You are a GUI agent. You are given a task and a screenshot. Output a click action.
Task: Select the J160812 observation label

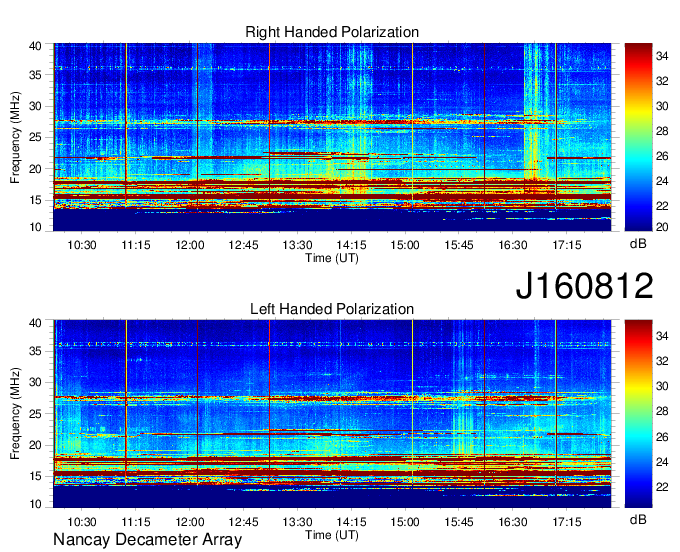pos(584,286)
